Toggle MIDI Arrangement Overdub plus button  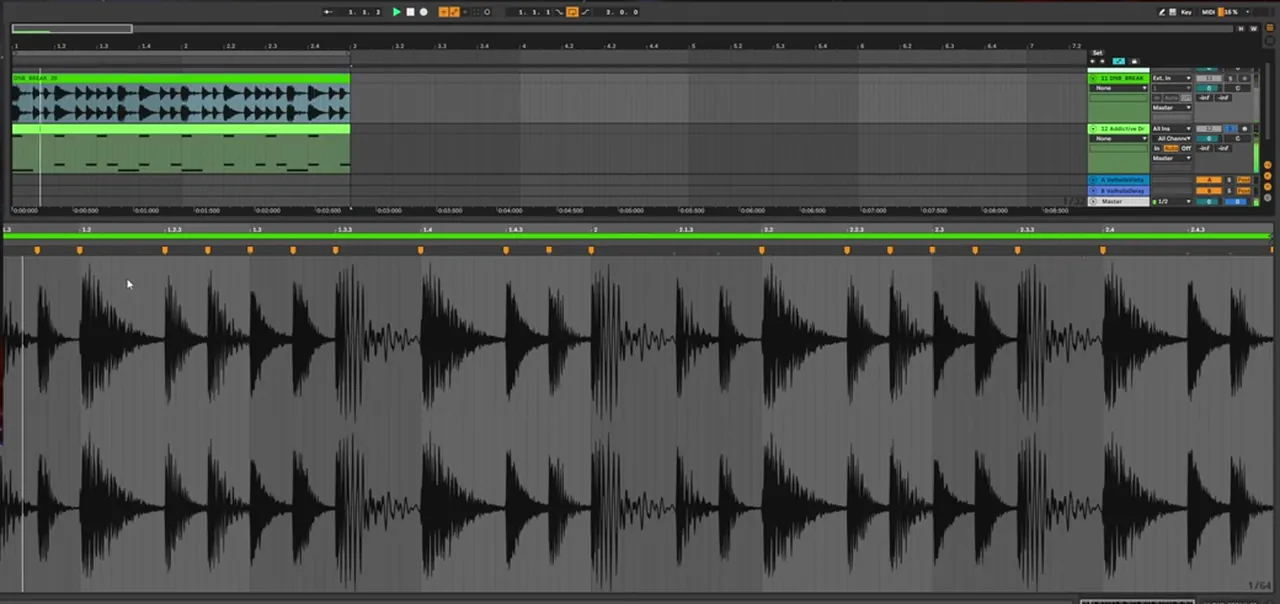tap(444, 12)
